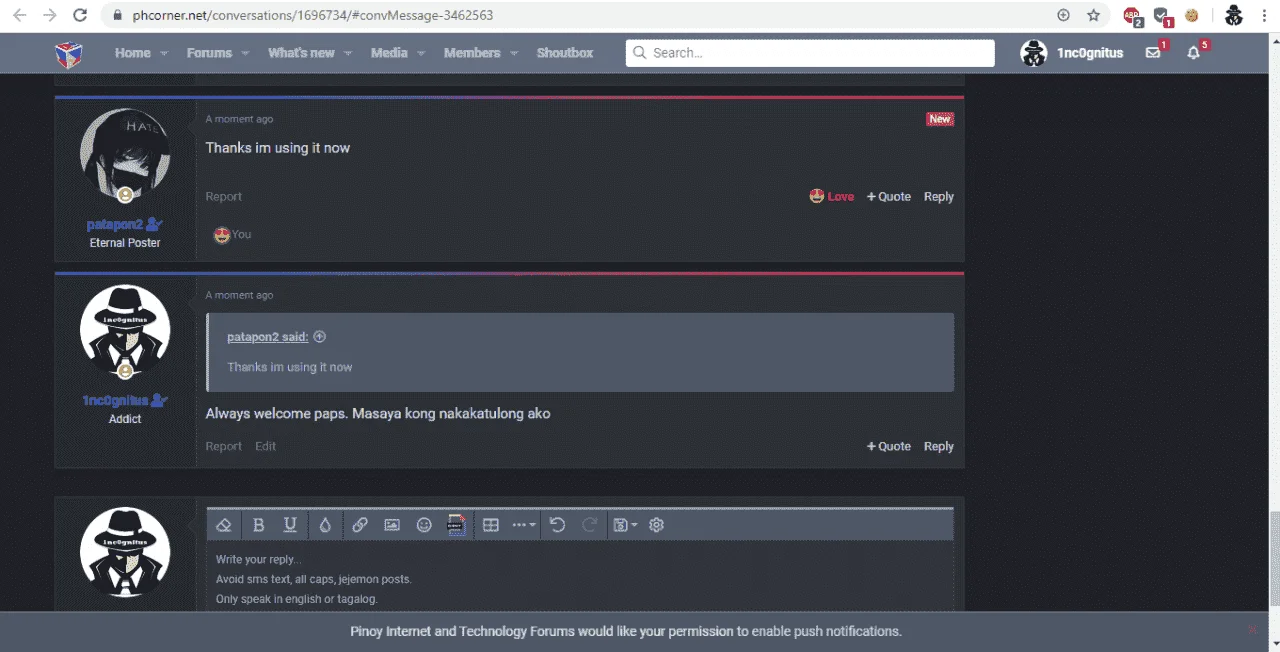The width and height of the screenshot is (1280, 652).
Task: Open patapon2 username profile link
Action: 115,225
